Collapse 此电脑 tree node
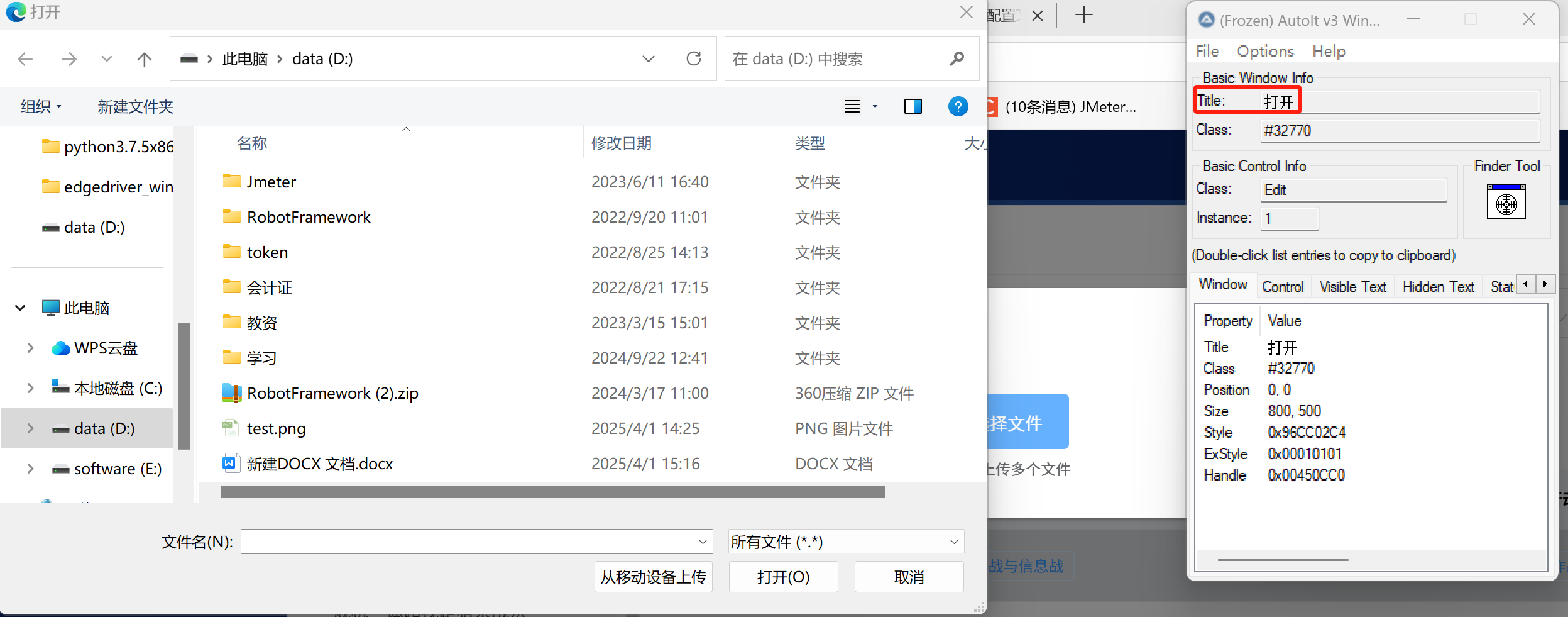This screenshot has width=1568, height=617. point(20,308)
